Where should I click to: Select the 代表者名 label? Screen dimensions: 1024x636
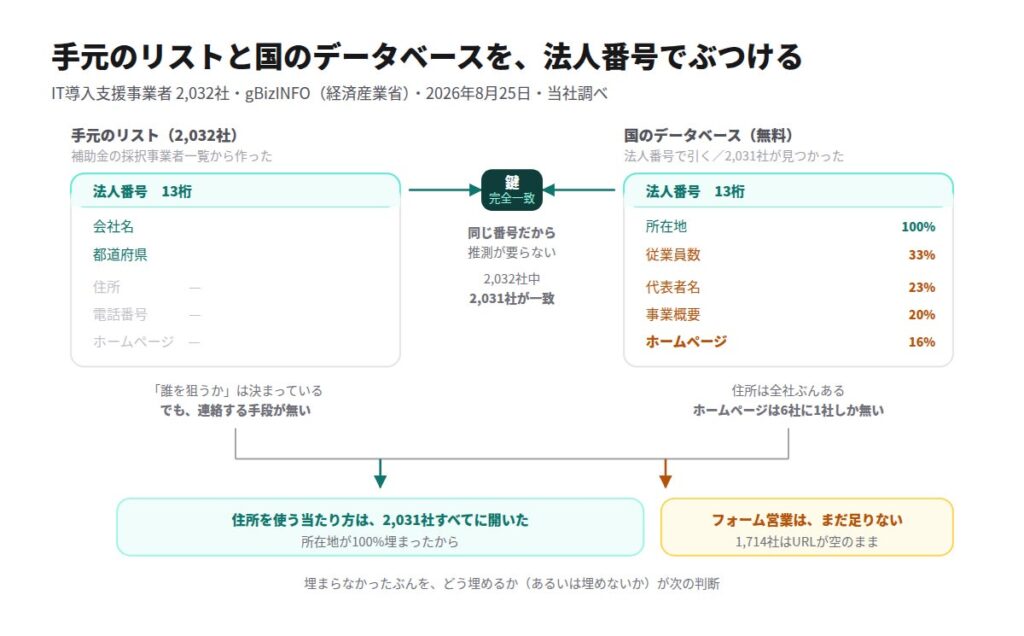[x=673, y=287]
